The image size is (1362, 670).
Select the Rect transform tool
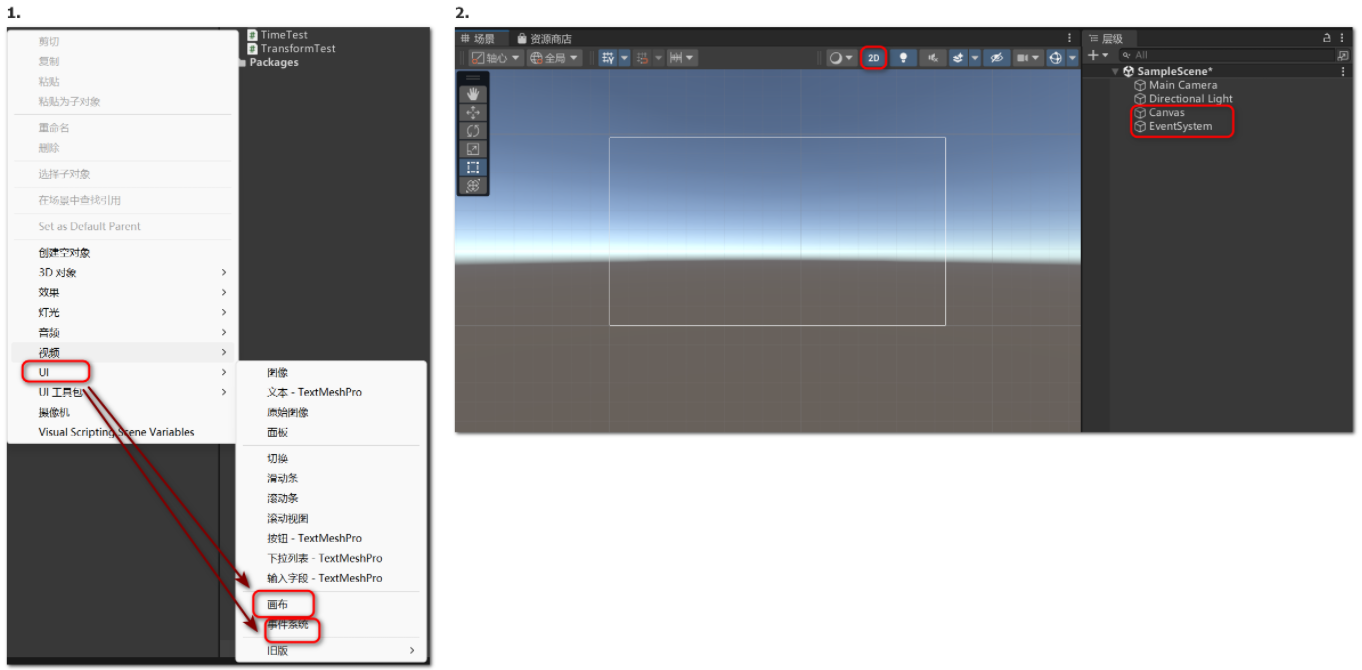[473, 167]
